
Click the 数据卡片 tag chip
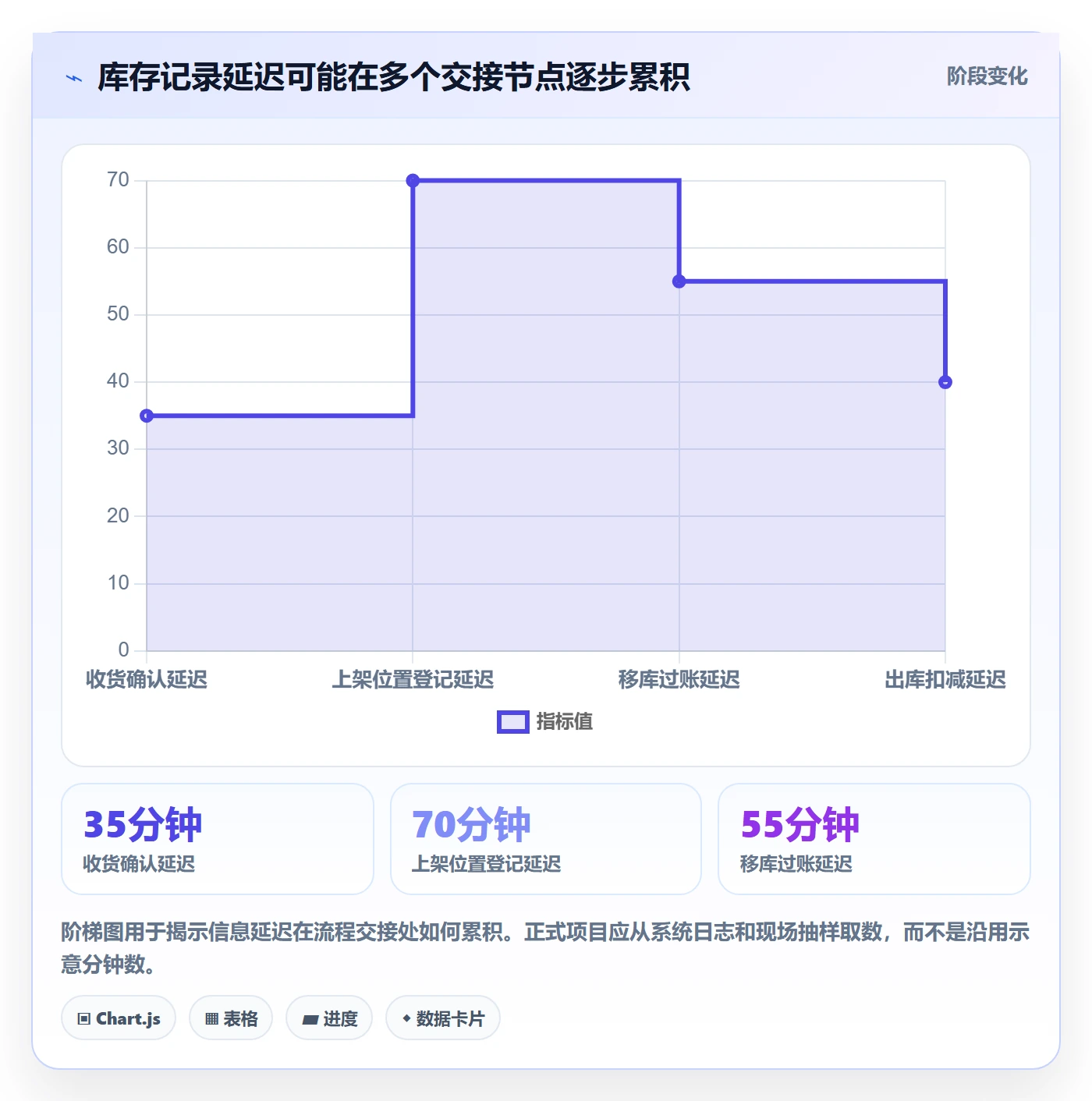click(x=443, y=1018)
